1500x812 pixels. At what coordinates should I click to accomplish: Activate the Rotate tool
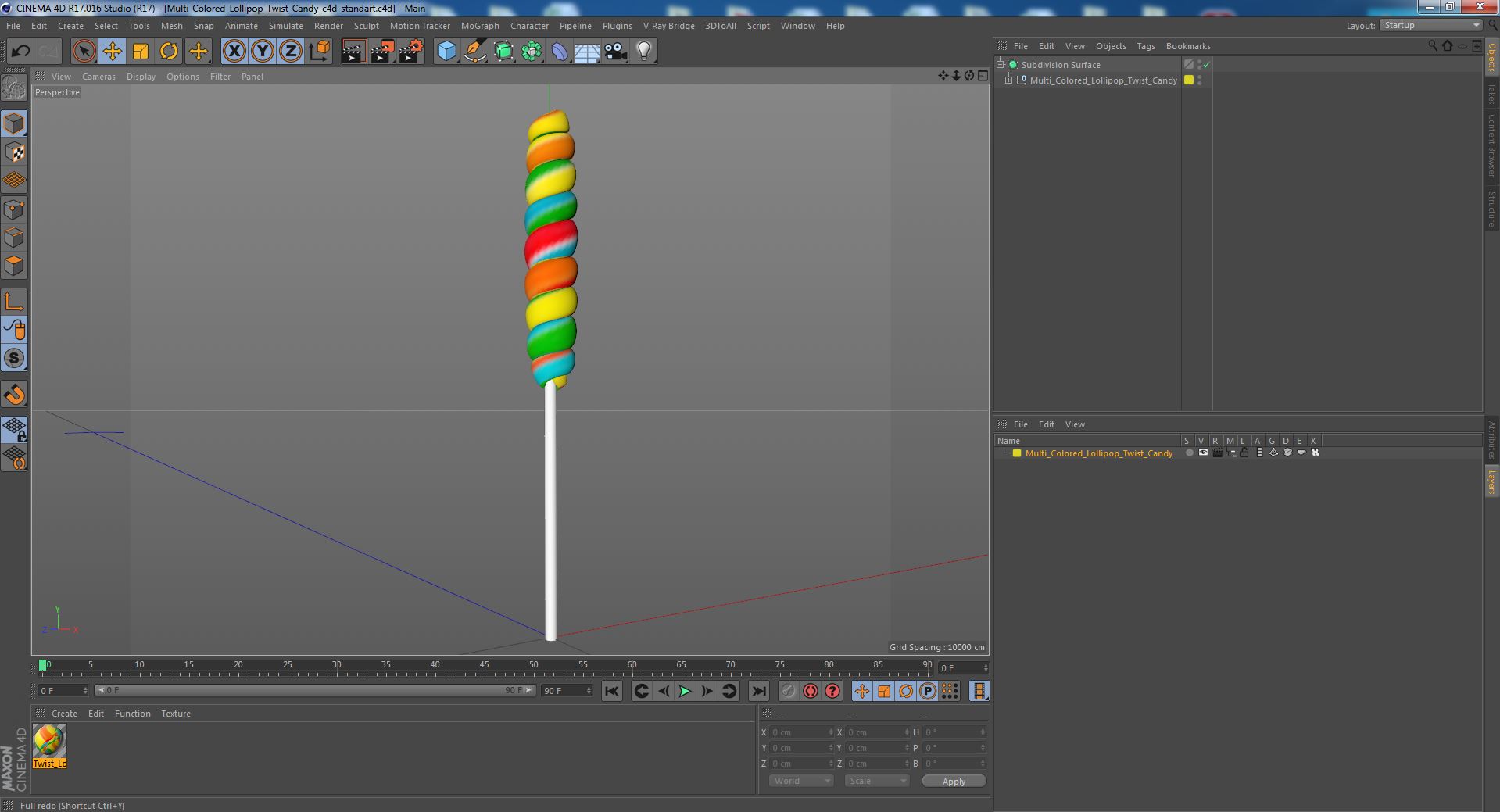169,52
